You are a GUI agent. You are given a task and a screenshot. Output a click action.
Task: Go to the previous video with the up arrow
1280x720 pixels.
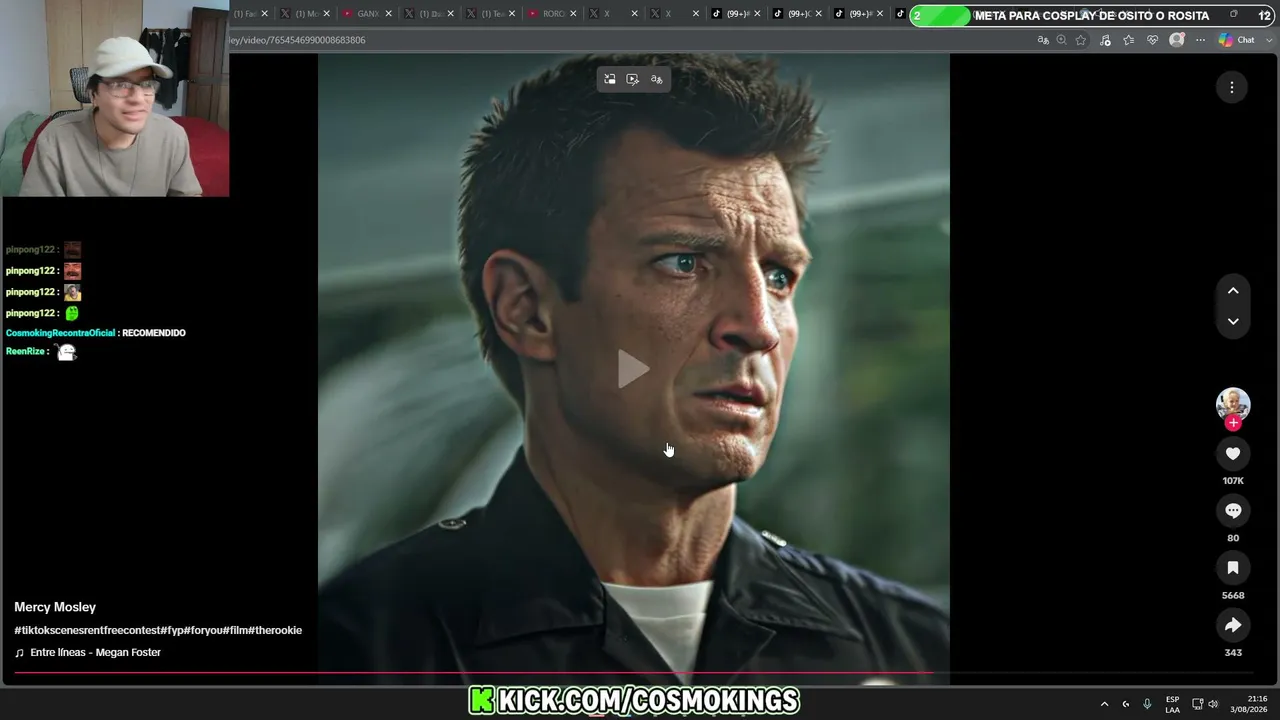pos(1233,290)
